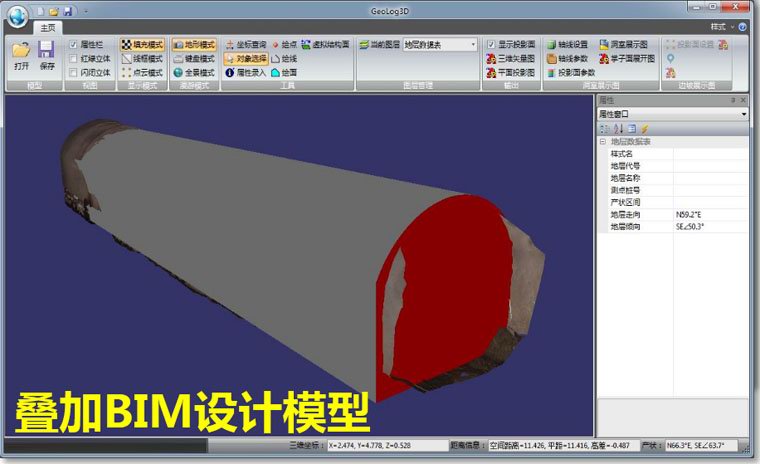Sort properties alphabetically in property panel
This screenshot has height=464, width=760.
pos(618,129)
